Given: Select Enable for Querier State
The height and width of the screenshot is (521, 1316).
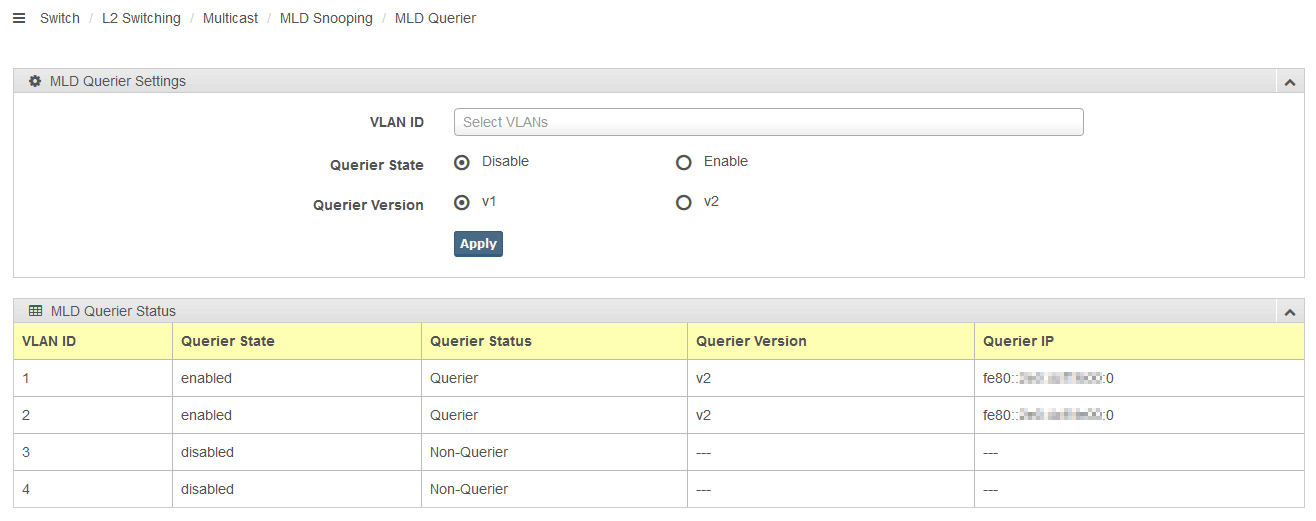Looking at the screenshot, I should coord(684,162).
